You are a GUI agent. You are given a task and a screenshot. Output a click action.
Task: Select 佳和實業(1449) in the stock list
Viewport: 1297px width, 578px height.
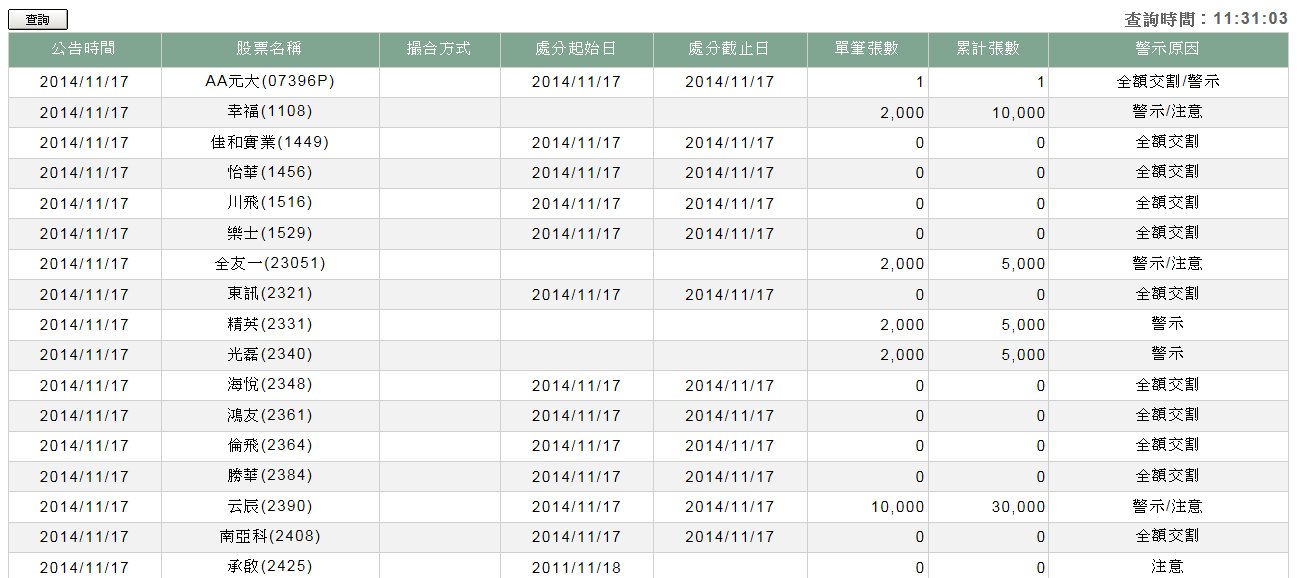269,143
